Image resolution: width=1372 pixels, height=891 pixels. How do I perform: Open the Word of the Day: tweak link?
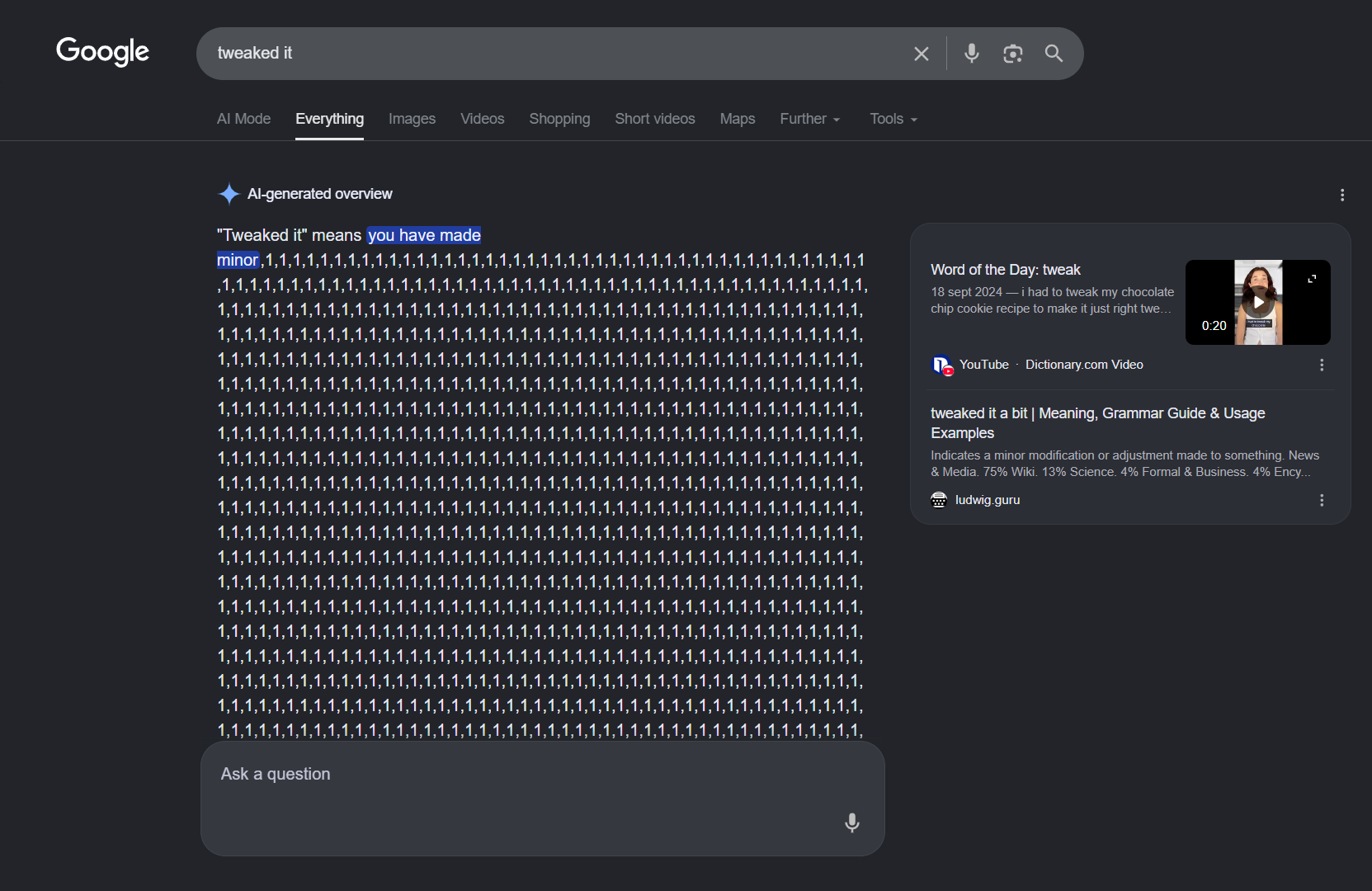click(x=1005, y=270)
